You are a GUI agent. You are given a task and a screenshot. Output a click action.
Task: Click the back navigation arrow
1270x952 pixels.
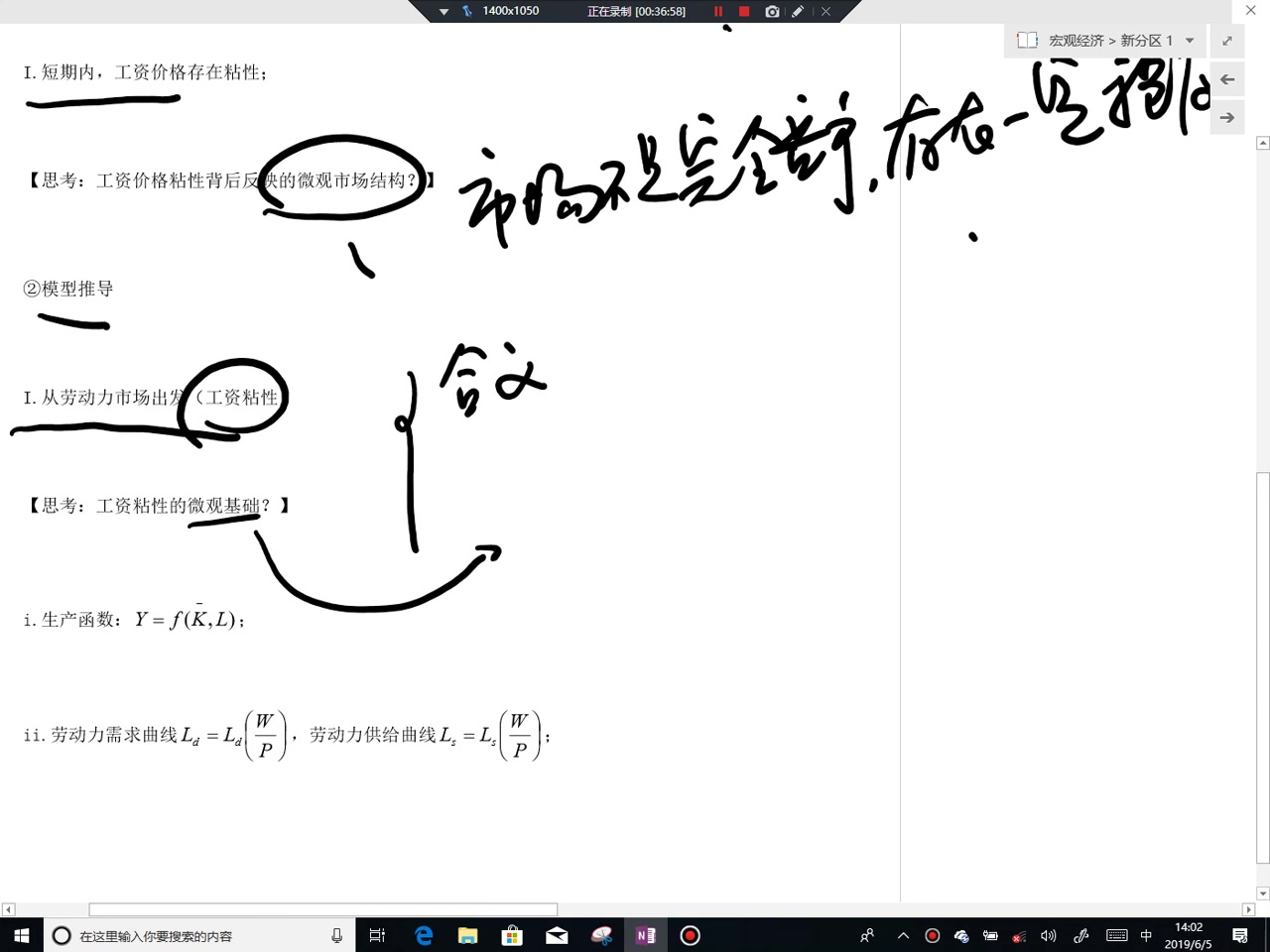(x=1226, y=78)
